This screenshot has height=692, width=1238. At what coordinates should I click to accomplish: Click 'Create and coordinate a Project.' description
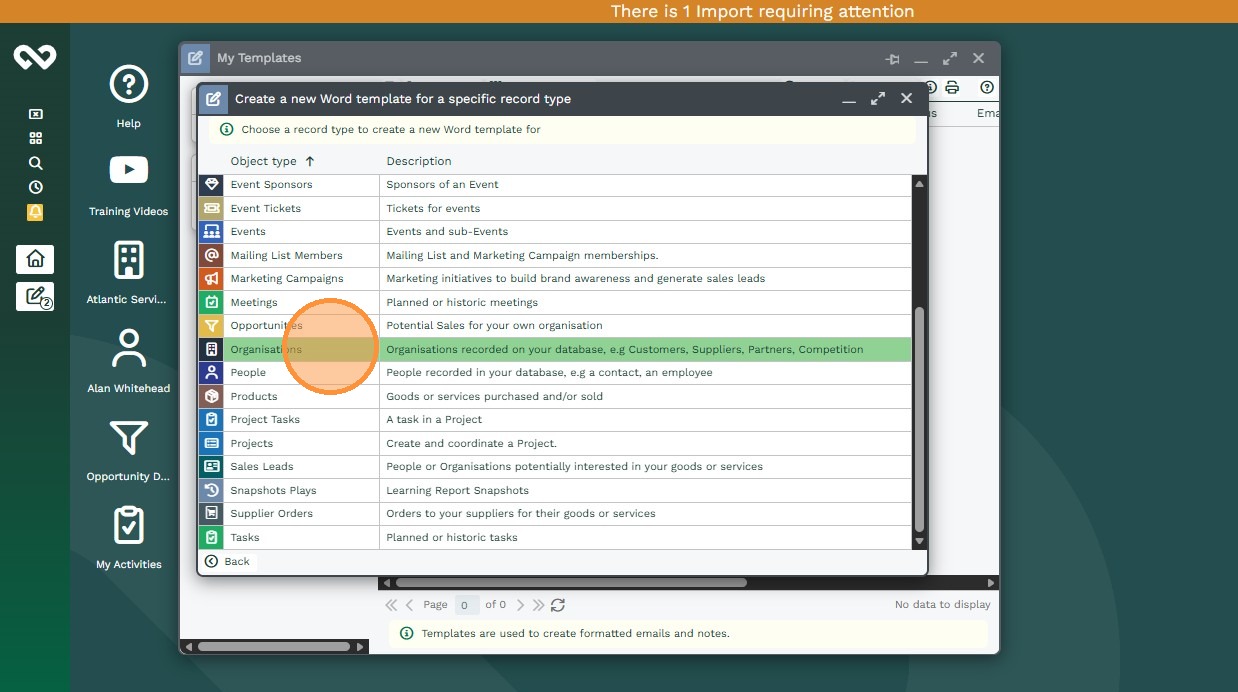(472, 443)
